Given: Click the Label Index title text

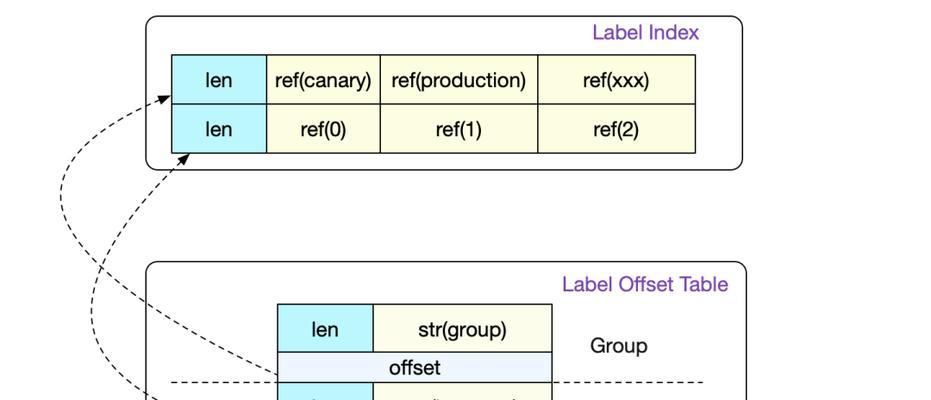Looking at the screenshot, I should 645,32.
